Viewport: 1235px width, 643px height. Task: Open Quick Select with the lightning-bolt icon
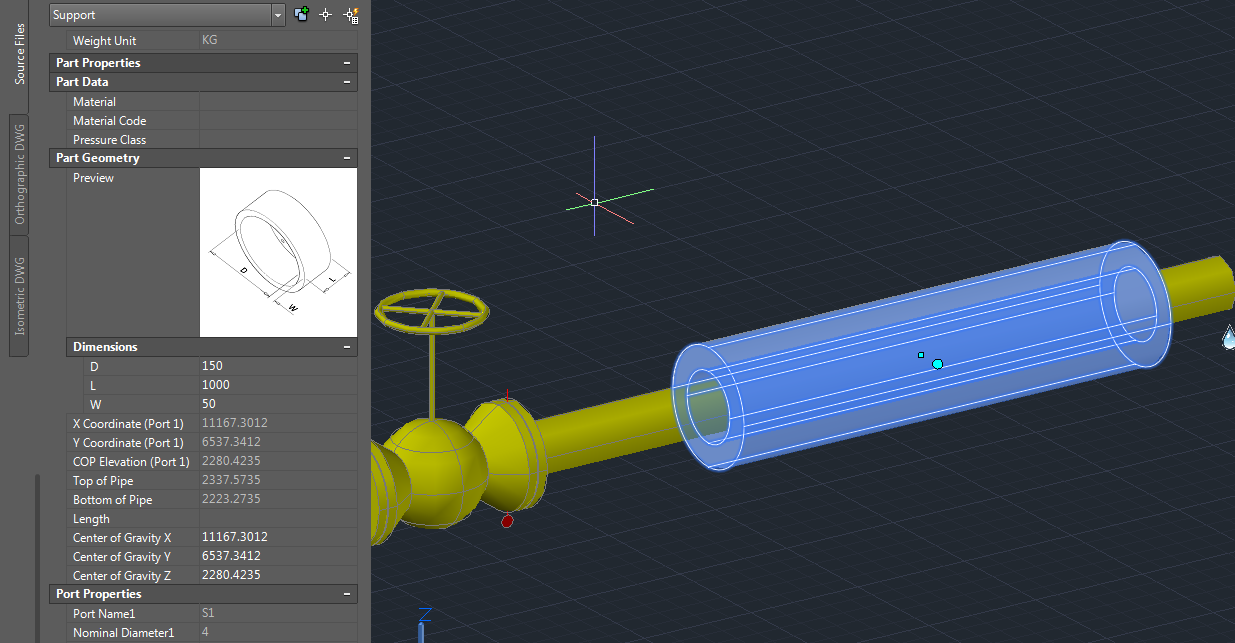pyautogui.click(x=349, y=15)
